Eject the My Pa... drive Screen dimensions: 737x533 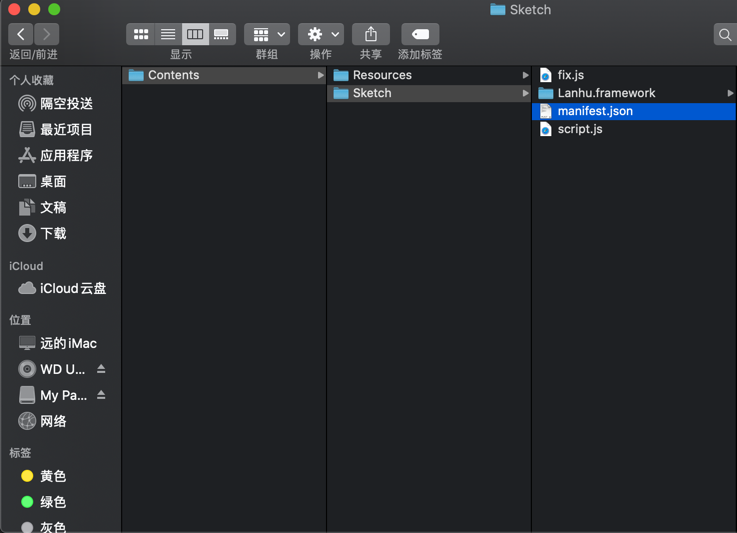(x=101, y=395)
